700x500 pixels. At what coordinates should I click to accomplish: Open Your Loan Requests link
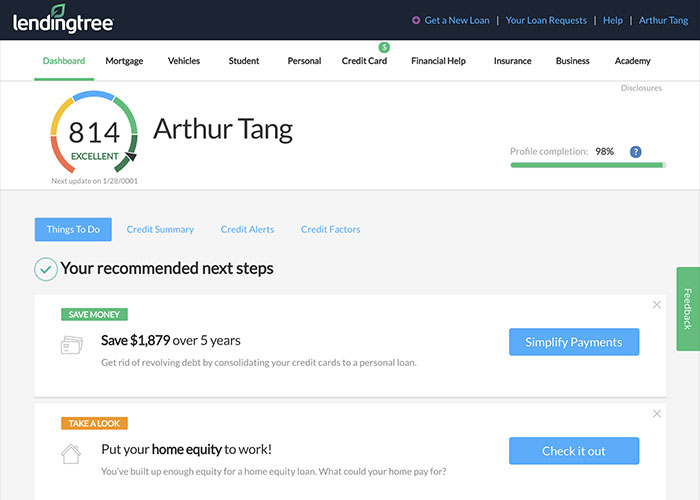(546, 20)
